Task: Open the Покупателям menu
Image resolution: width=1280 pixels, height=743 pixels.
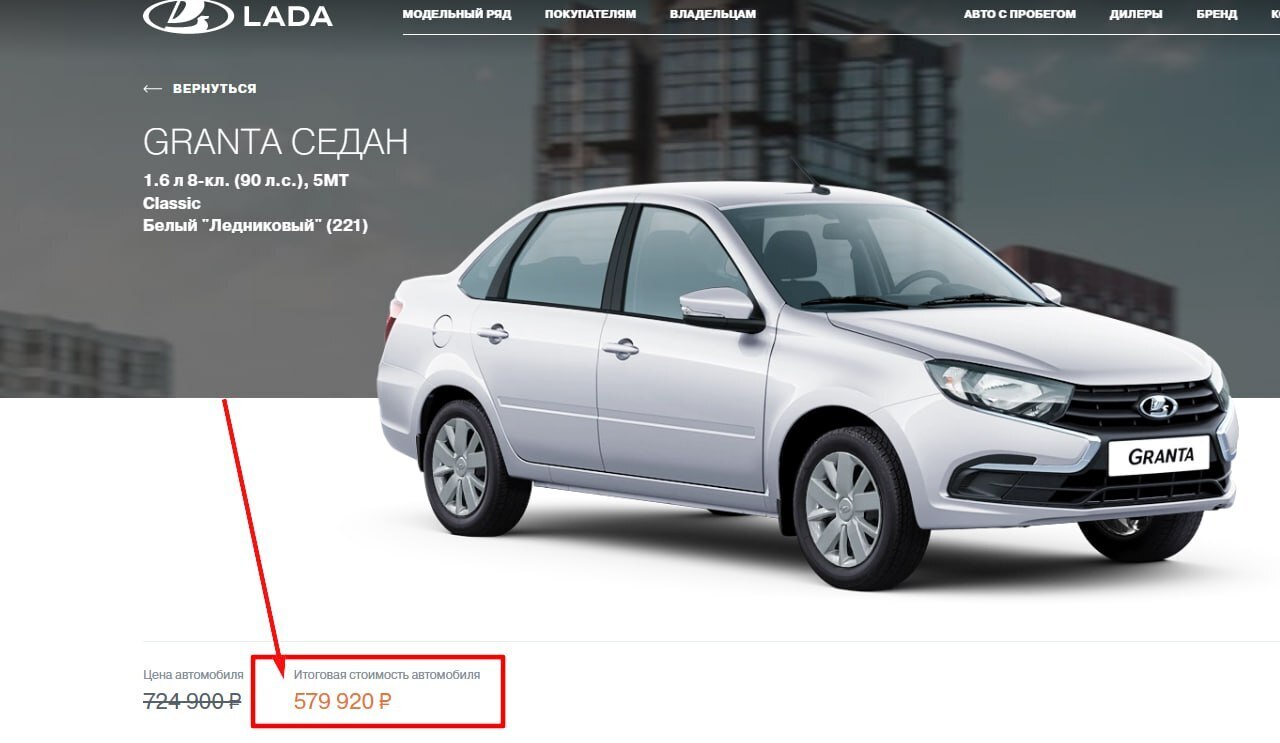Action: [x=591, y=15]
